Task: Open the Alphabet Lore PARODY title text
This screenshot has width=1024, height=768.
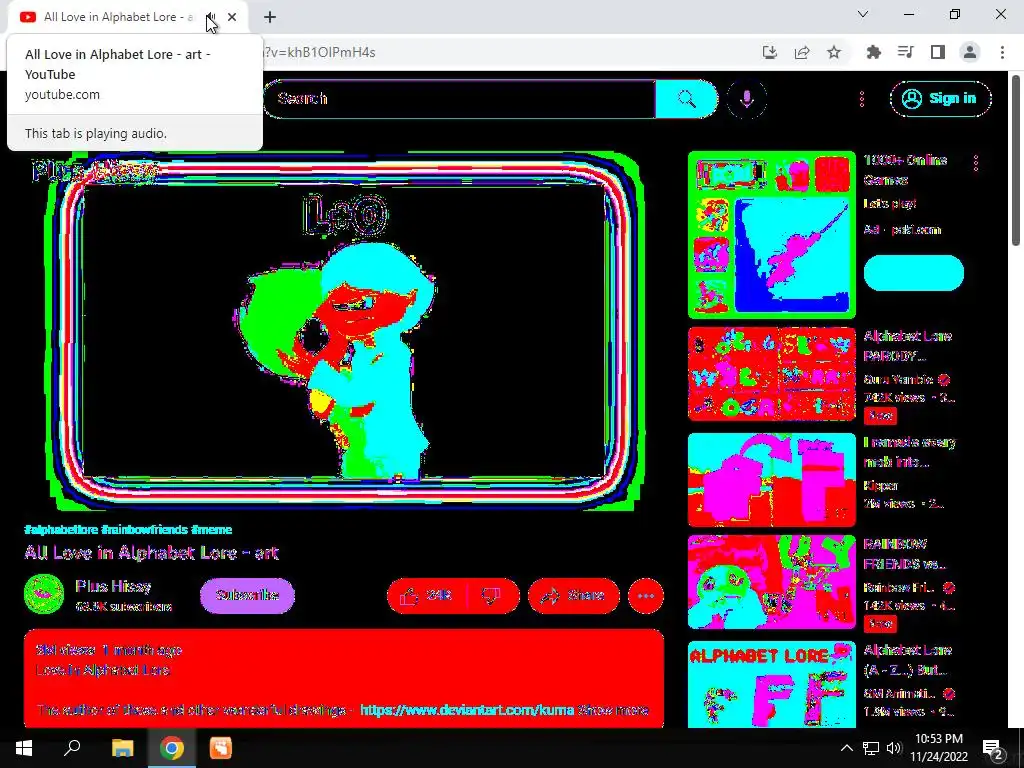Action: tap(907, 346)
